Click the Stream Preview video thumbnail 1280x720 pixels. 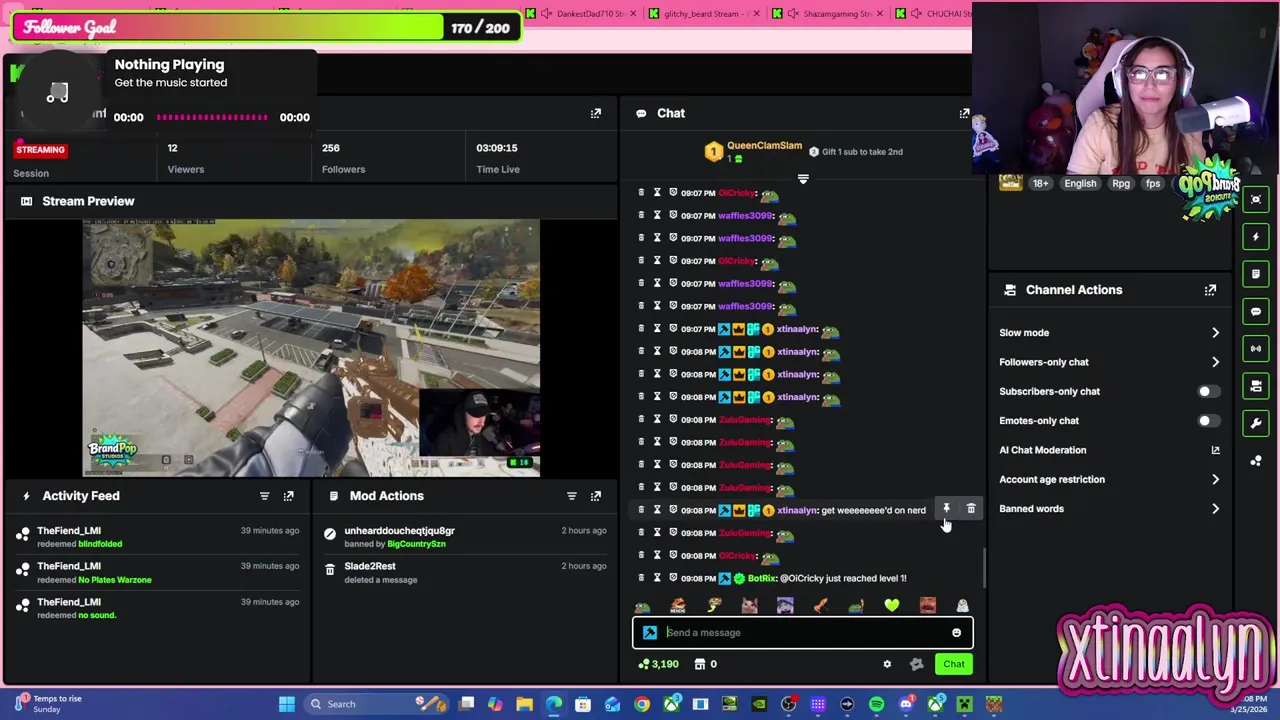pyautogui.click(x=311, y=348)
